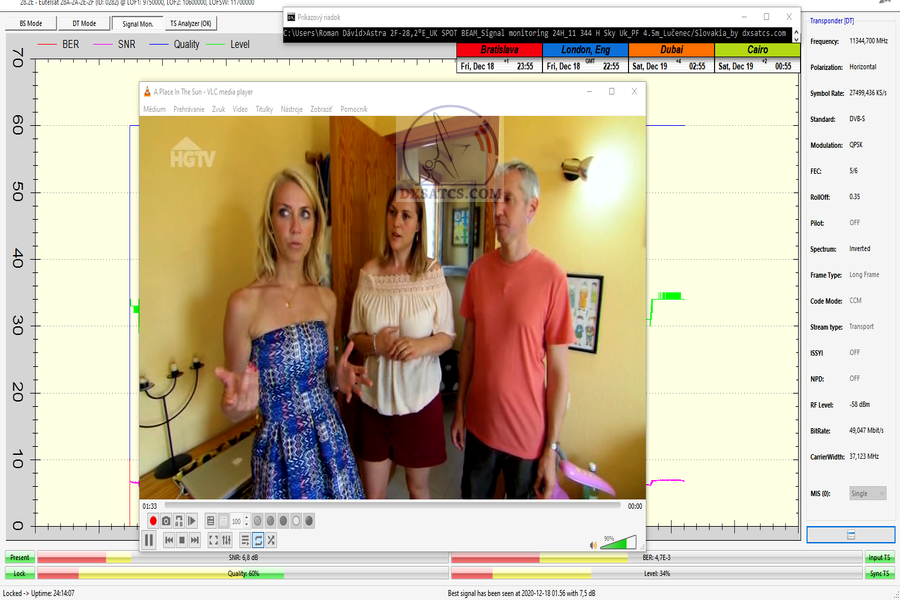
Task: Click the frame-by-frame button in VLC
Action: [192, 521]
